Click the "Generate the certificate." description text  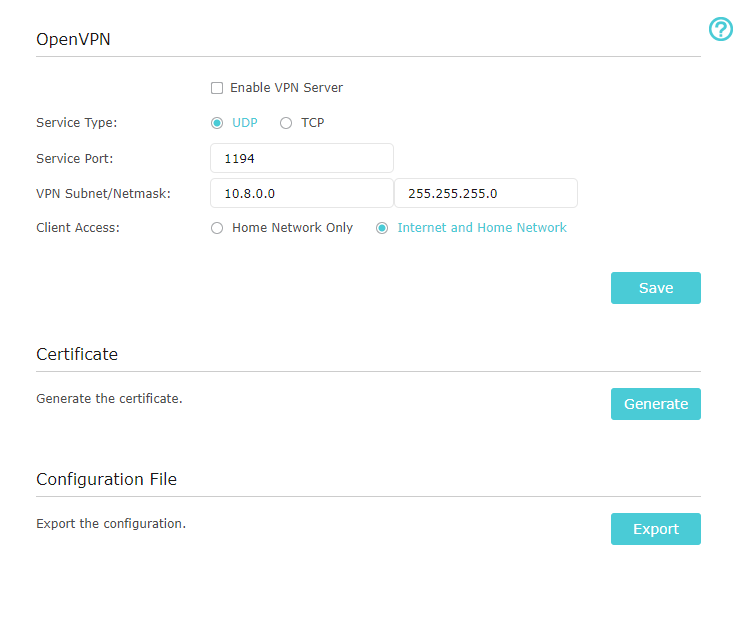109,398
